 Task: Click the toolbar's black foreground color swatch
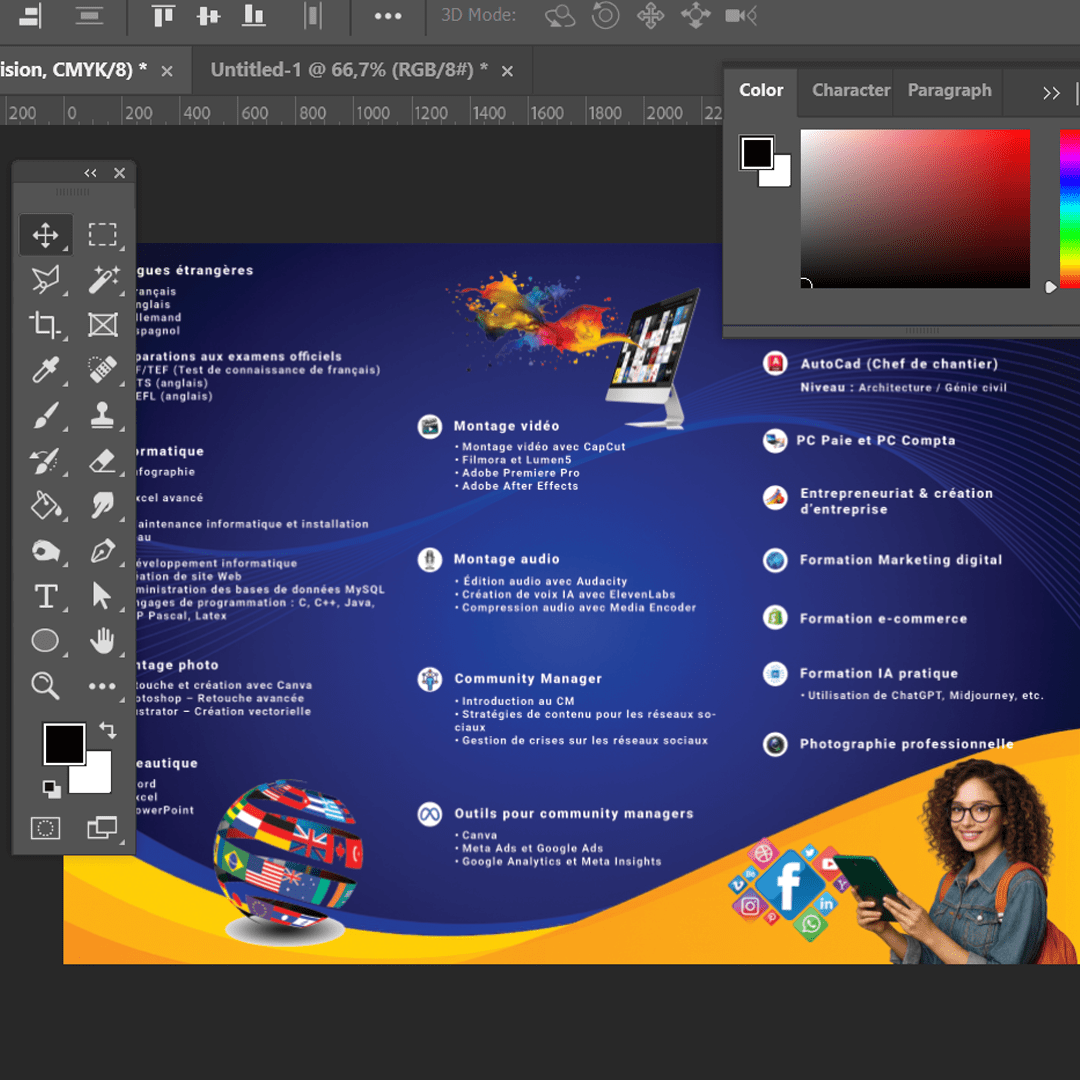pos(63,743)
